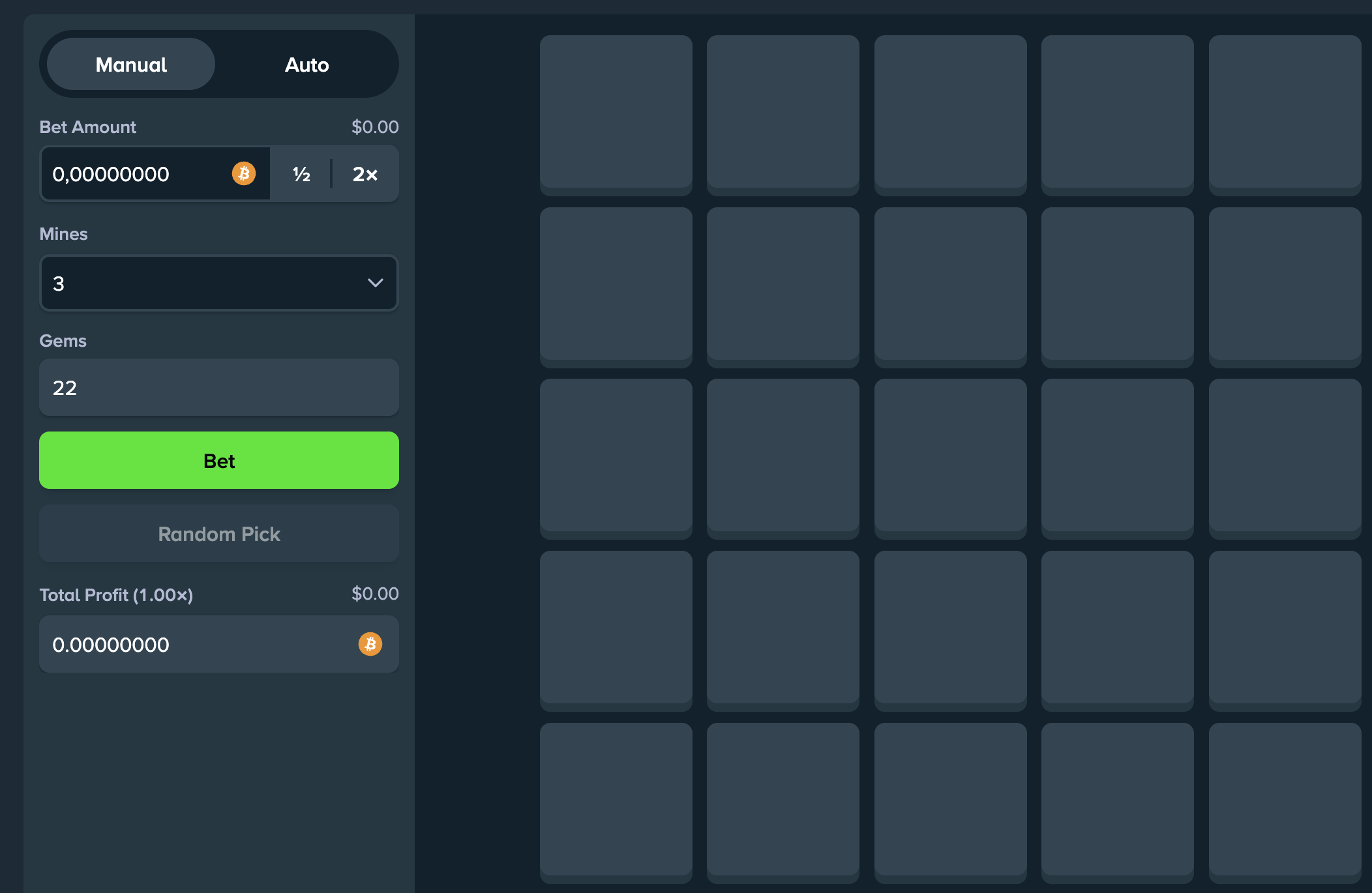This screenshot has width=1372, height=893.
Task: Reveal the tile in row 3, column 2
Action: point(783,459)
